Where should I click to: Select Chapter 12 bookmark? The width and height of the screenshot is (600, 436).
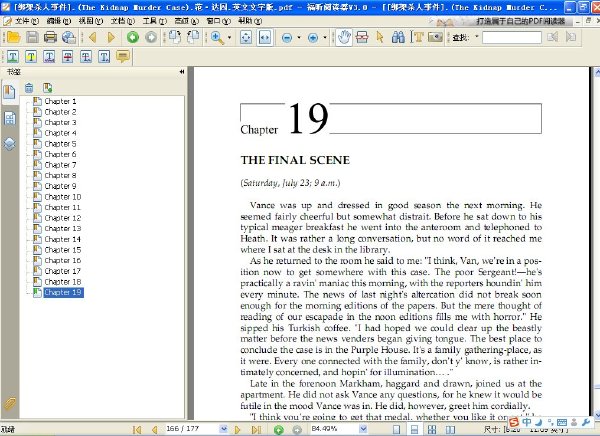[63, 218]
